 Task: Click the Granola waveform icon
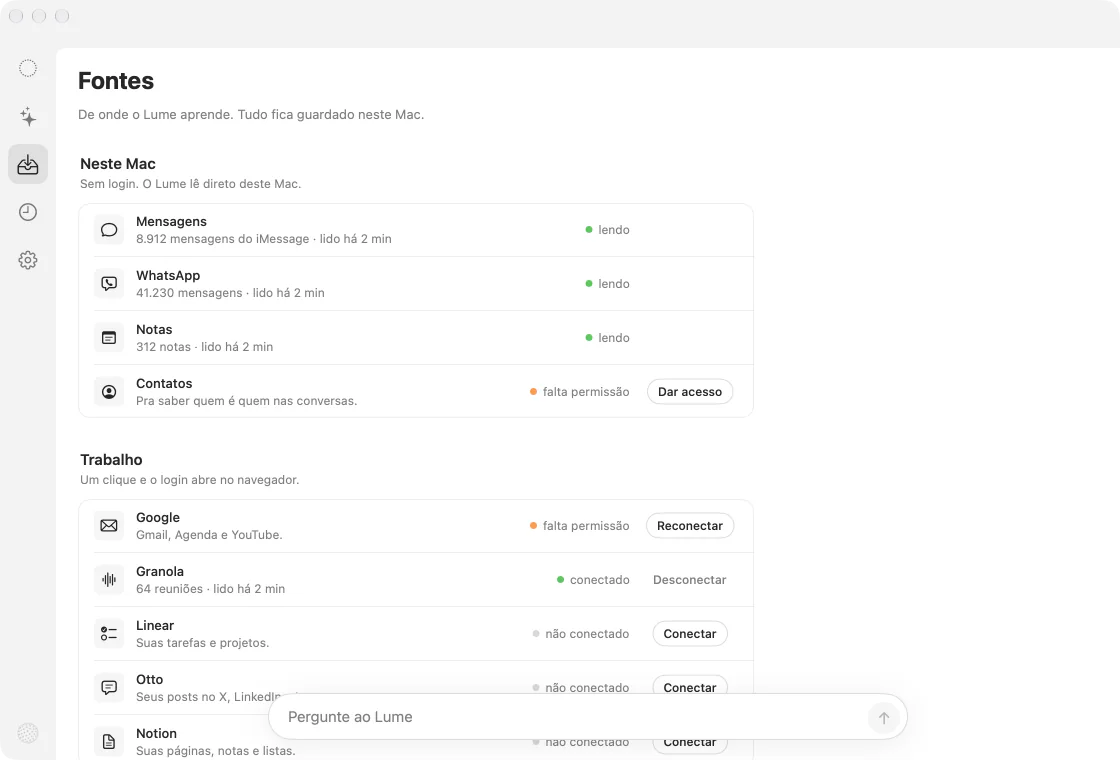coord(109,579)
